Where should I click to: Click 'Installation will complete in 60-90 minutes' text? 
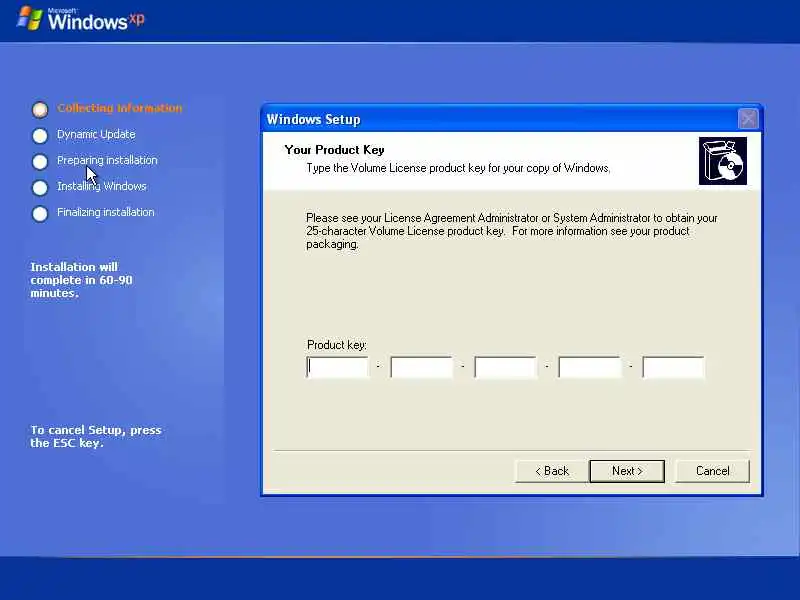[81, 280]
